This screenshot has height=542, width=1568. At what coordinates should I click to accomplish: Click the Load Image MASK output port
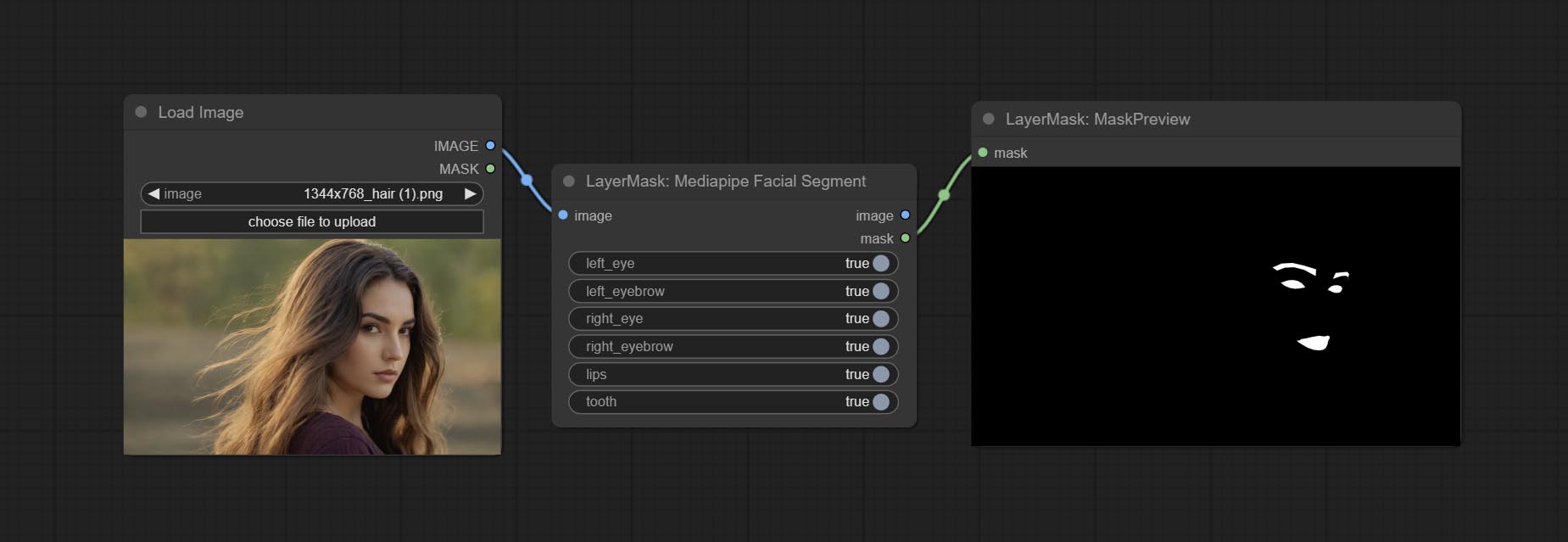pos(490,169)
